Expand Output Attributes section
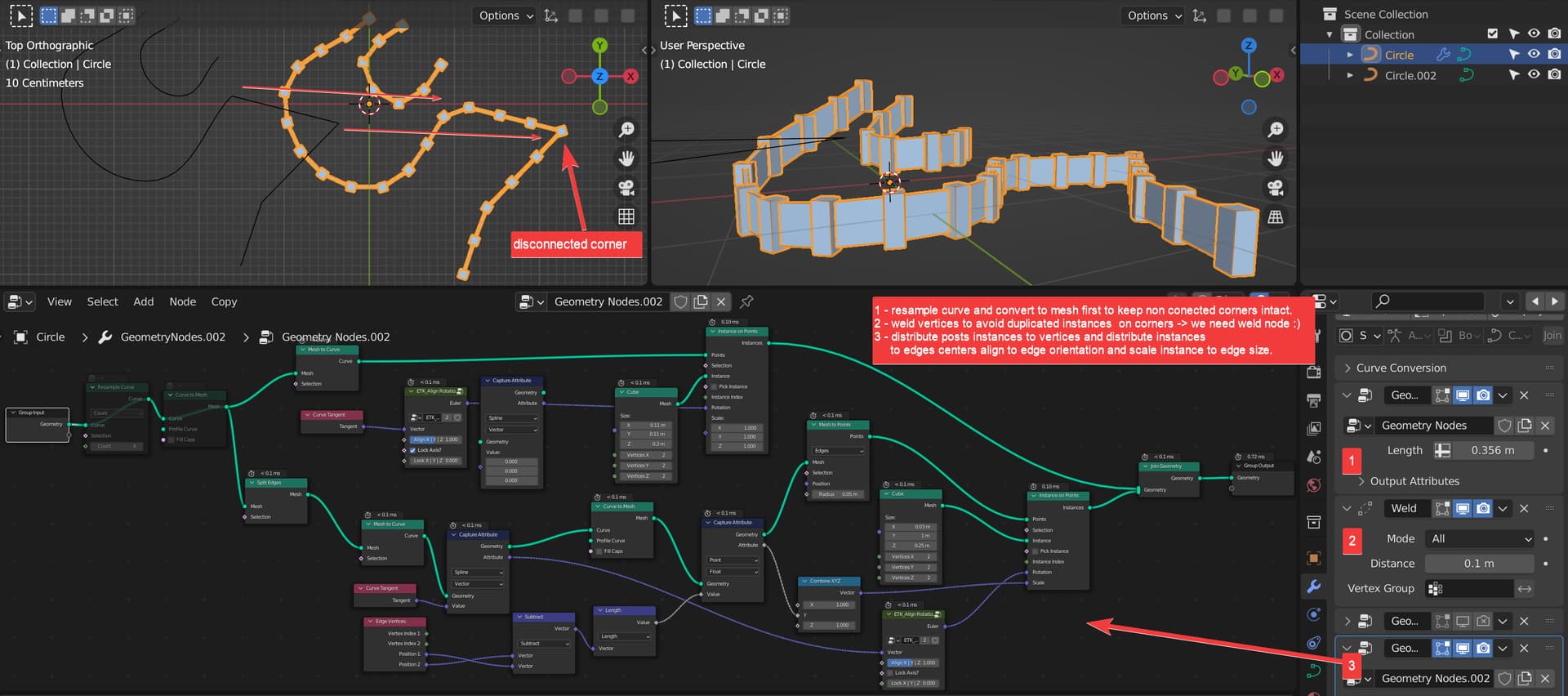Screen dimensions: 1568x696 click(x=1361, y=481)
